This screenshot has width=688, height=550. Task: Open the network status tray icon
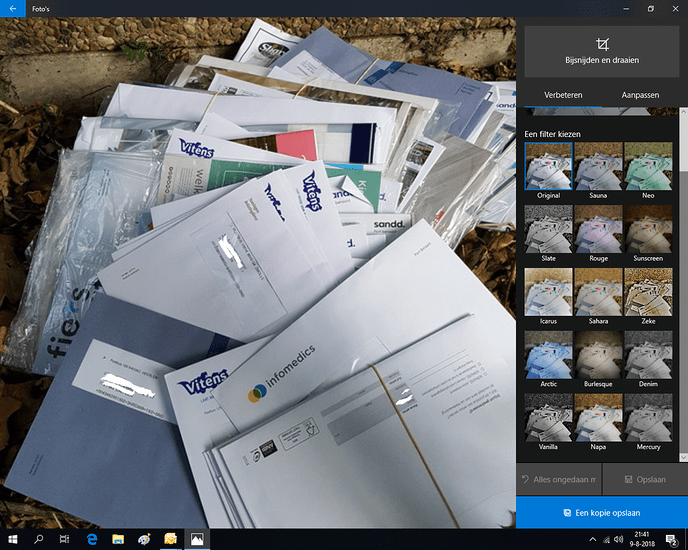[x=607, y=539]
